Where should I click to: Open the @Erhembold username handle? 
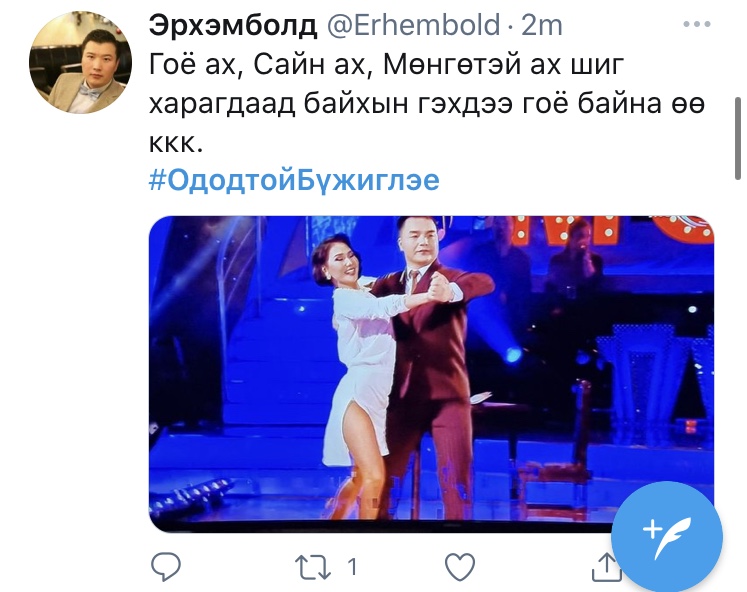coord(414,24)
